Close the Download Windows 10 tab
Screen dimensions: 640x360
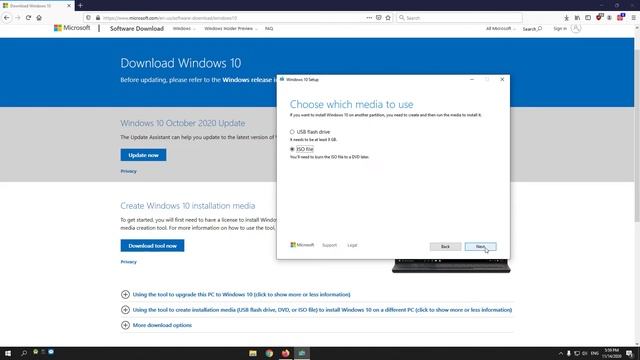tap(69, 6)
